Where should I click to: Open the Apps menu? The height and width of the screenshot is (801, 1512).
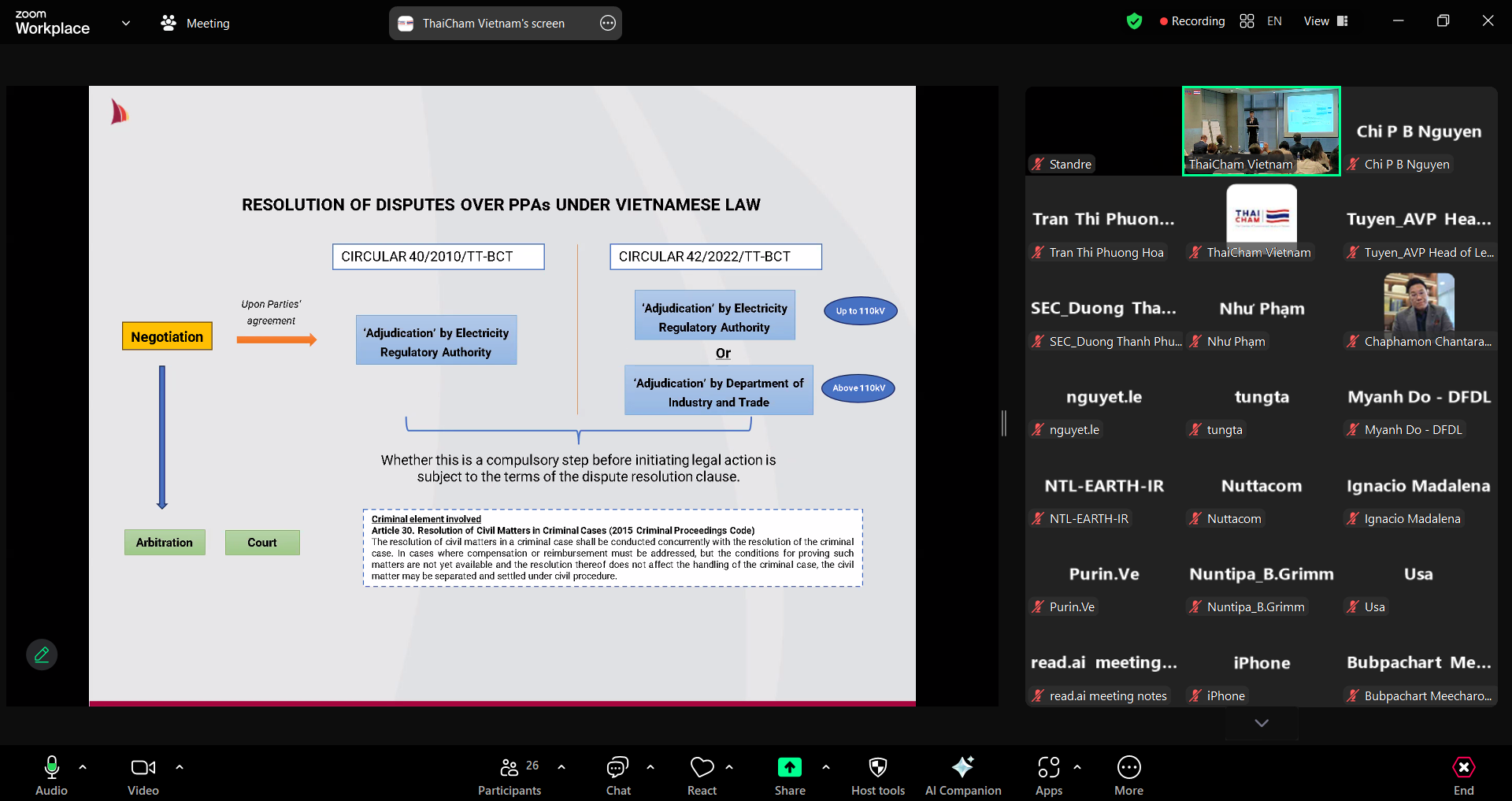click(x=1049, y=775)
